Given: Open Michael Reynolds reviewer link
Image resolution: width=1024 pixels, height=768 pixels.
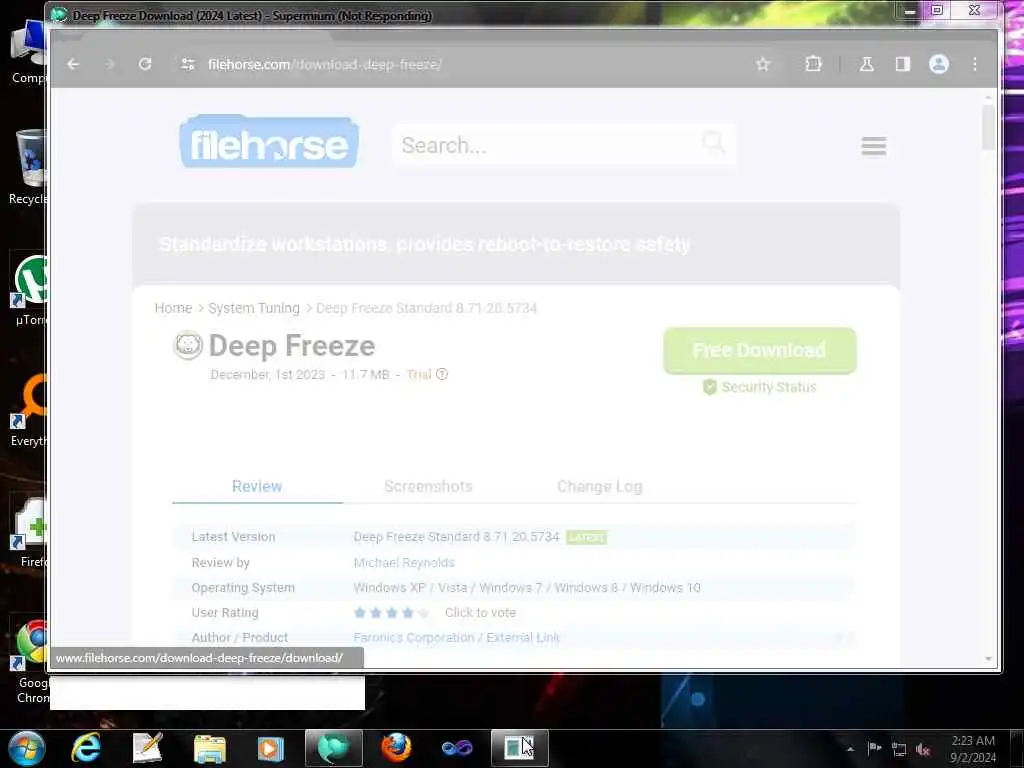Looking at the screenshot, I should [404, 562].
